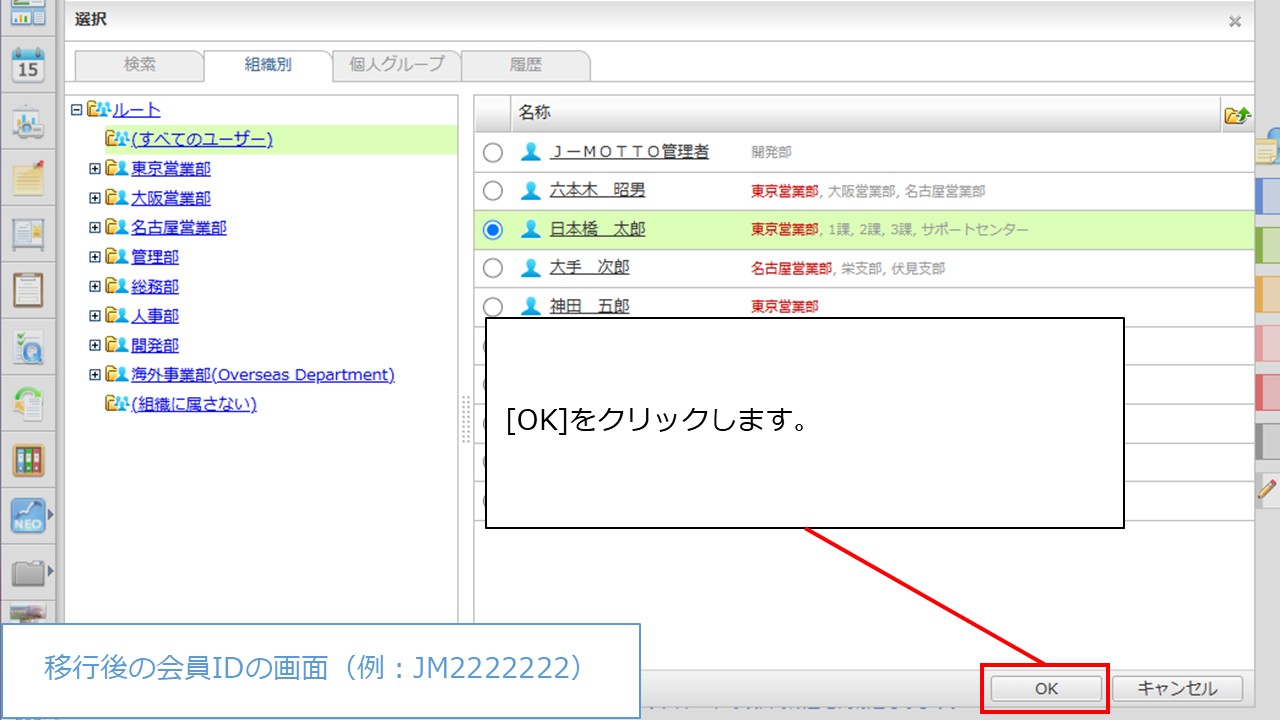Click the green color tab on right edge
The height and width of the screenshot is (720, 1280).
(x=1267, y=244)
